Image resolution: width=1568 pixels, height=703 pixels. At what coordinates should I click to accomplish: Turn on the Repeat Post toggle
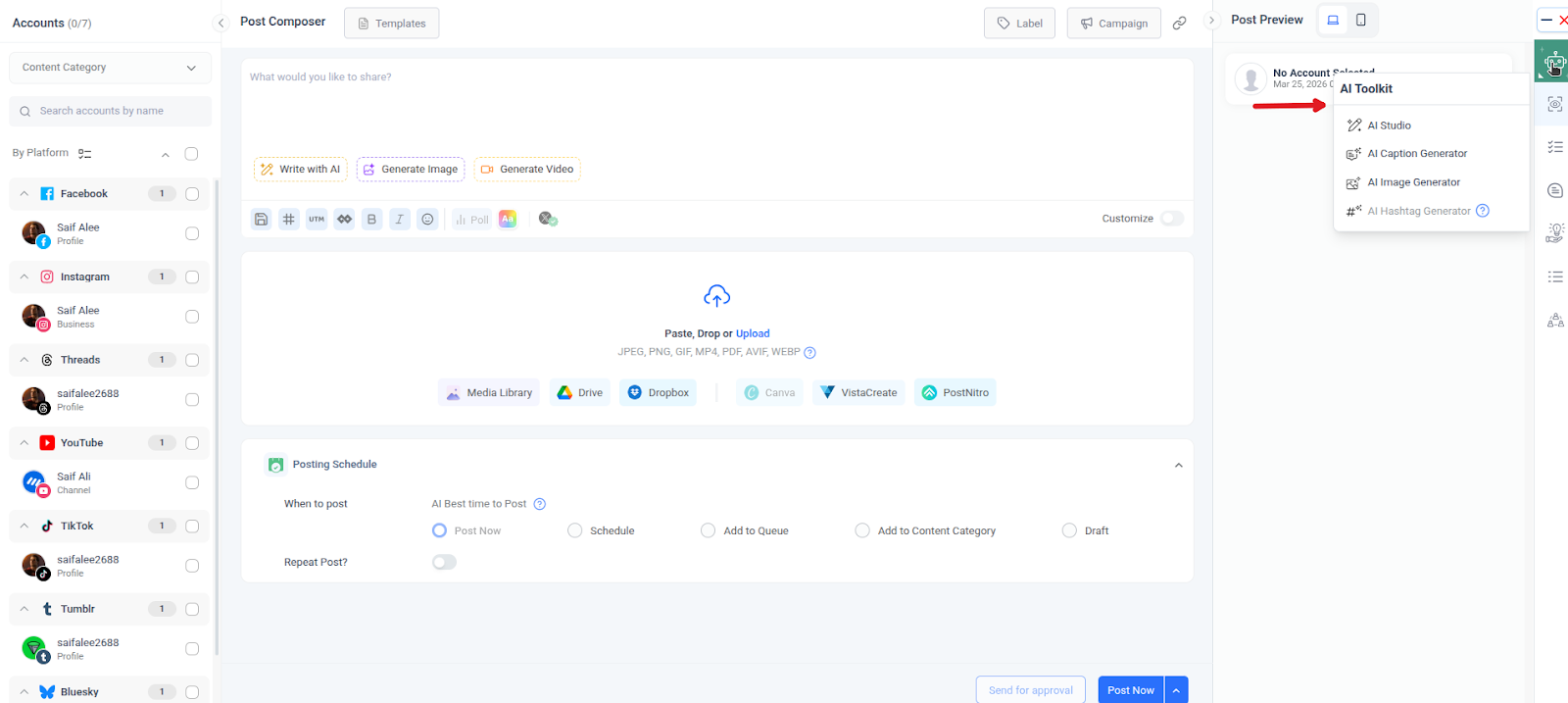click(444, 562)
